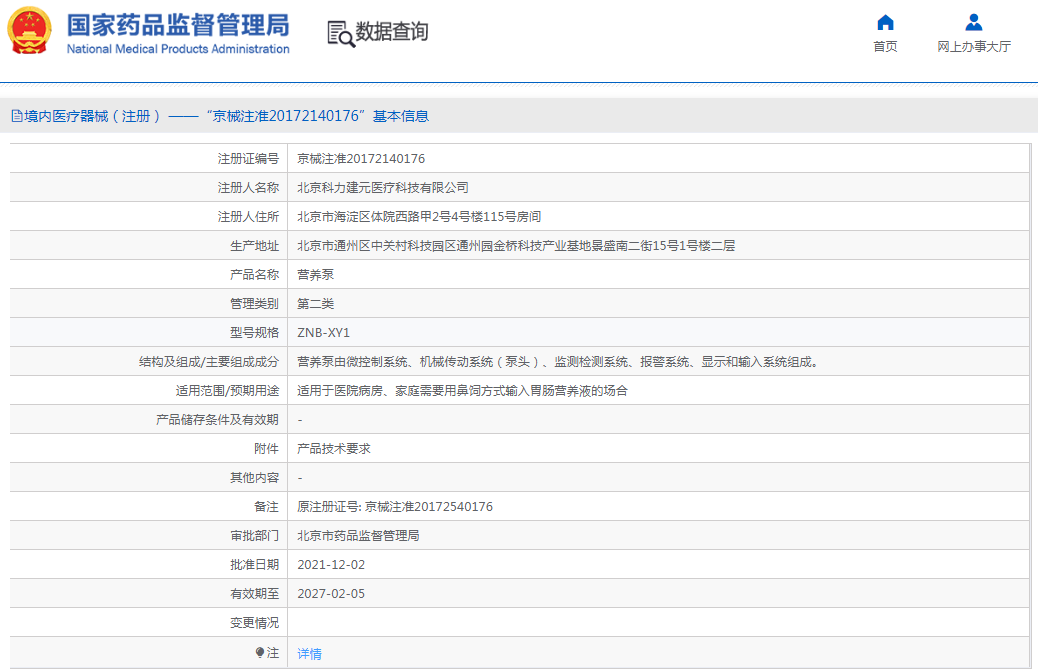The width and height of the screenshot is (1038, 670).
Task: Click the approval date 2021-12-02
Action: pos(331,565)
